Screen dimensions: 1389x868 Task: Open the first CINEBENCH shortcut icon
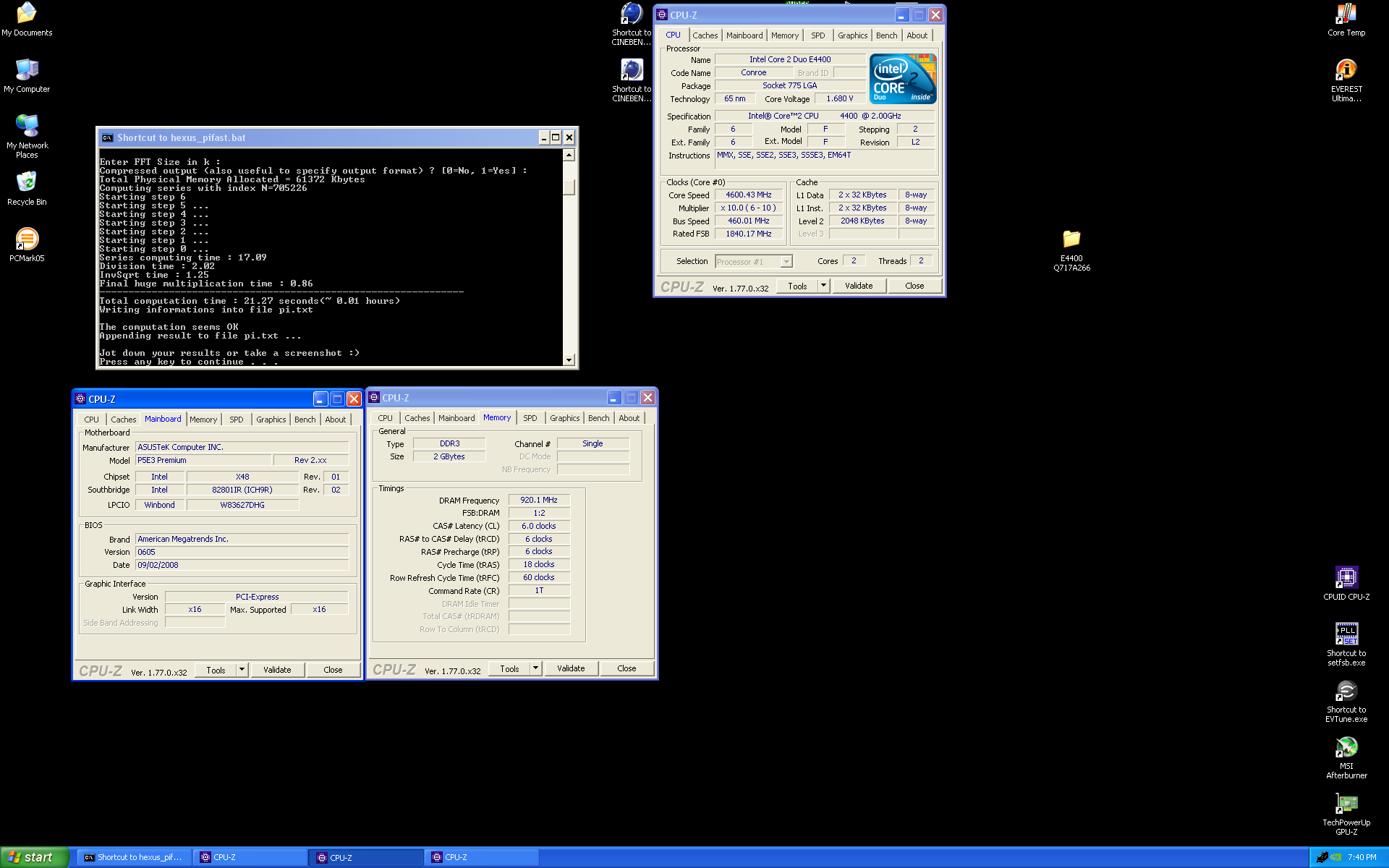click(x=632, y=24)
